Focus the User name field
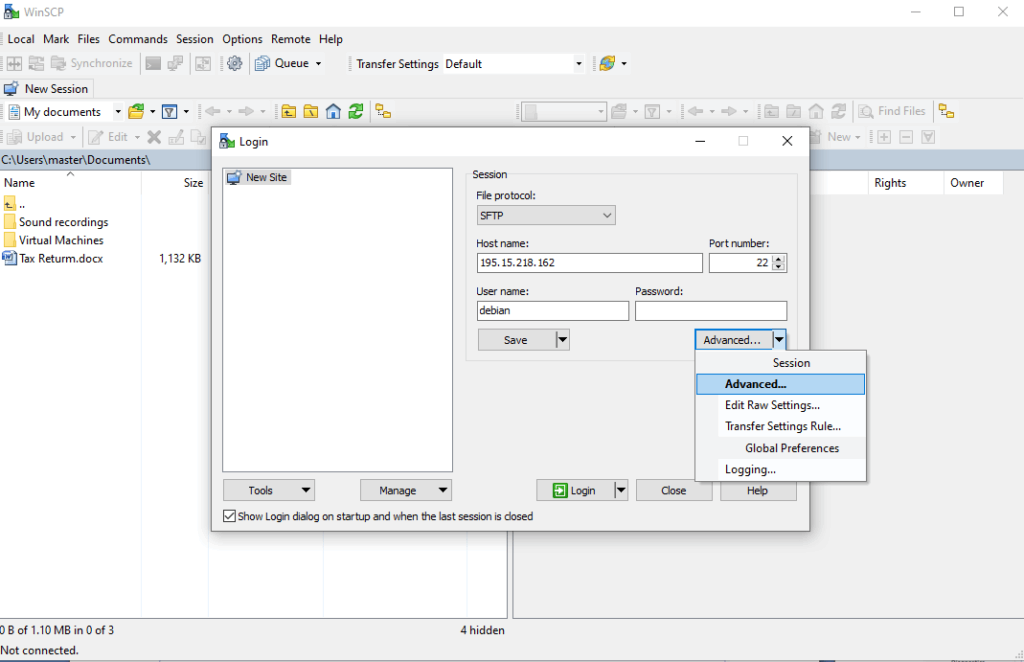Viewport: 1024px width, 662px height. 552,311
